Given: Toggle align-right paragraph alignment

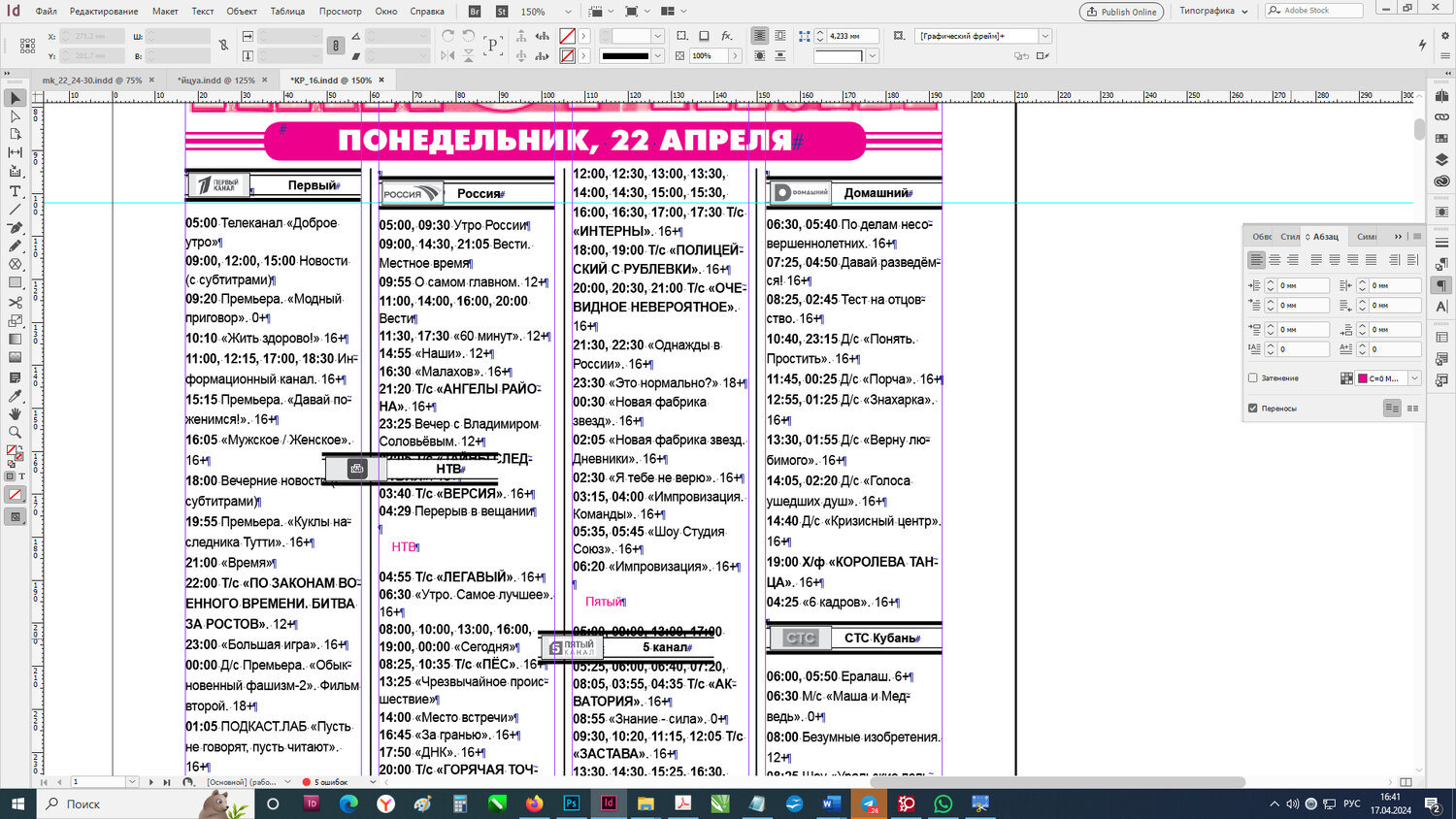Looking at the screenshot, I should pos(1292,260).
